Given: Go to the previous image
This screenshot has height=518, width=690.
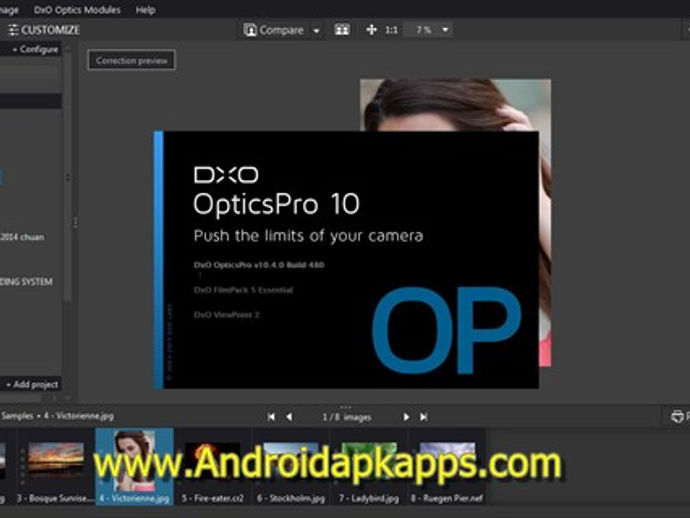Looking at the screenshot, I should coord(289,416).
